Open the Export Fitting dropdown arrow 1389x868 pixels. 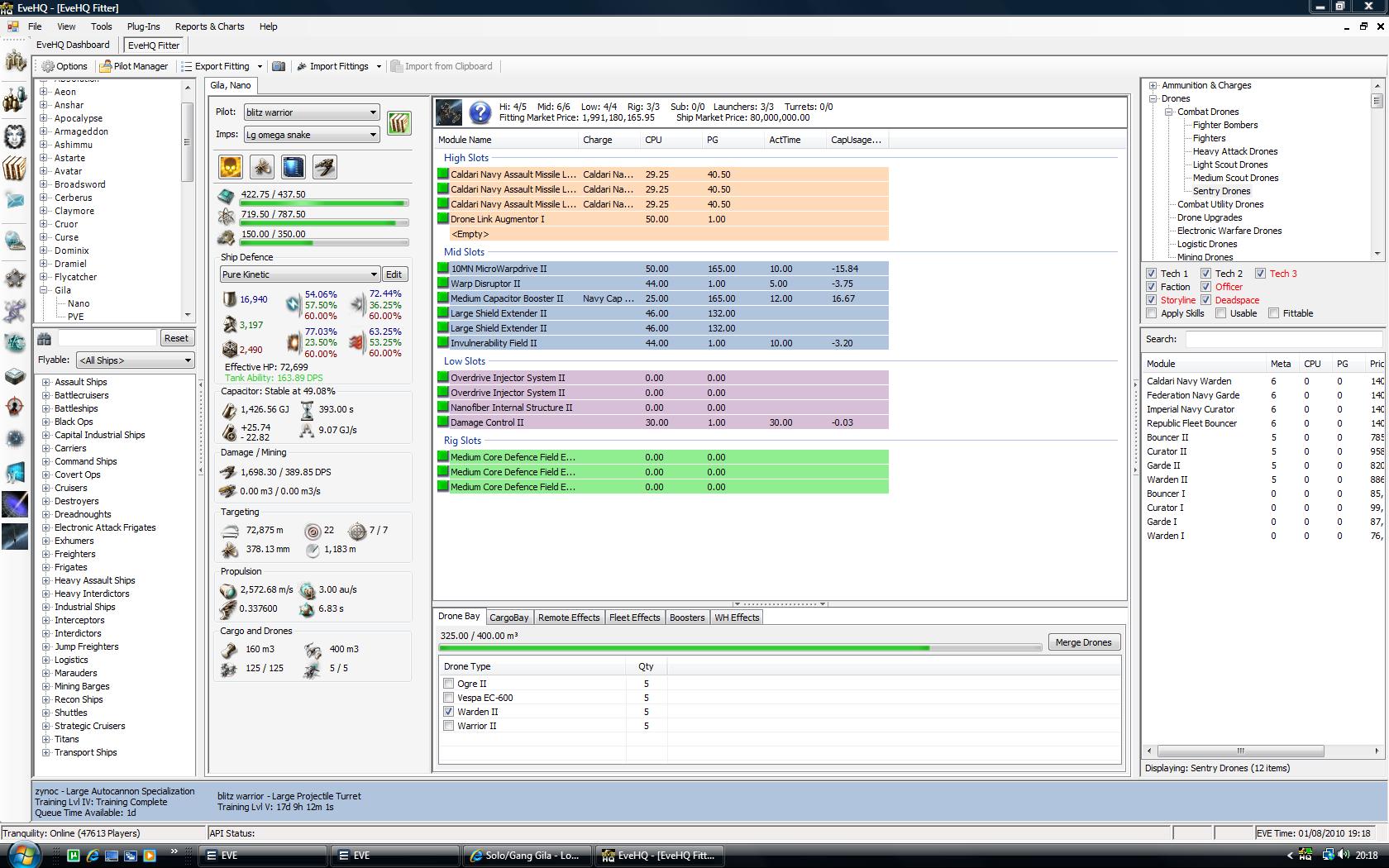coord(260,66)
